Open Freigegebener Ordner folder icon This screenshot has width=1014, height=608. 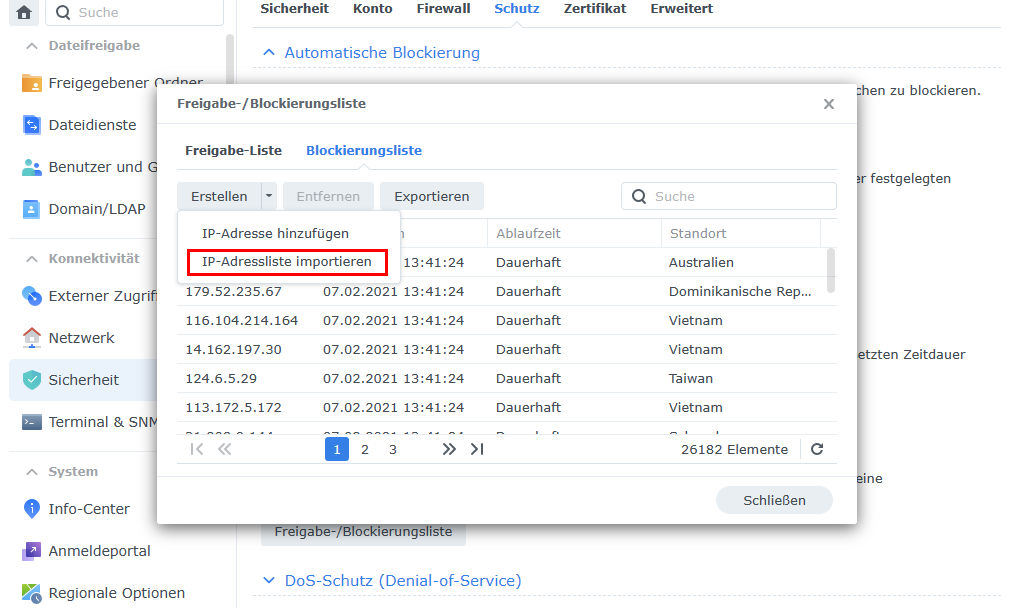tap(32, 83)
